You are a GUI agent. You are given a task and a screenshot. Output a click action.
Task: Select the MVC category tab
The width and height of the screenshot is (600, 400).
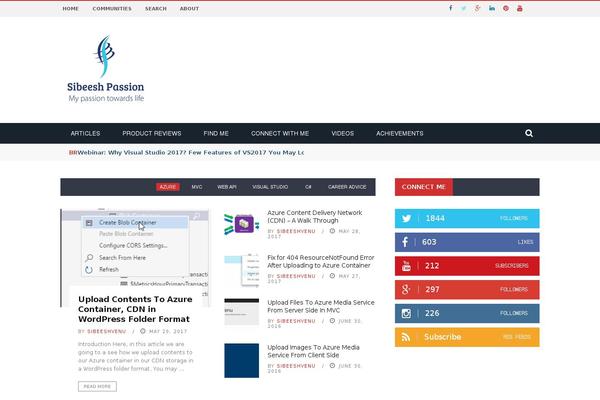pyautogui.click(x=197, y=187)
